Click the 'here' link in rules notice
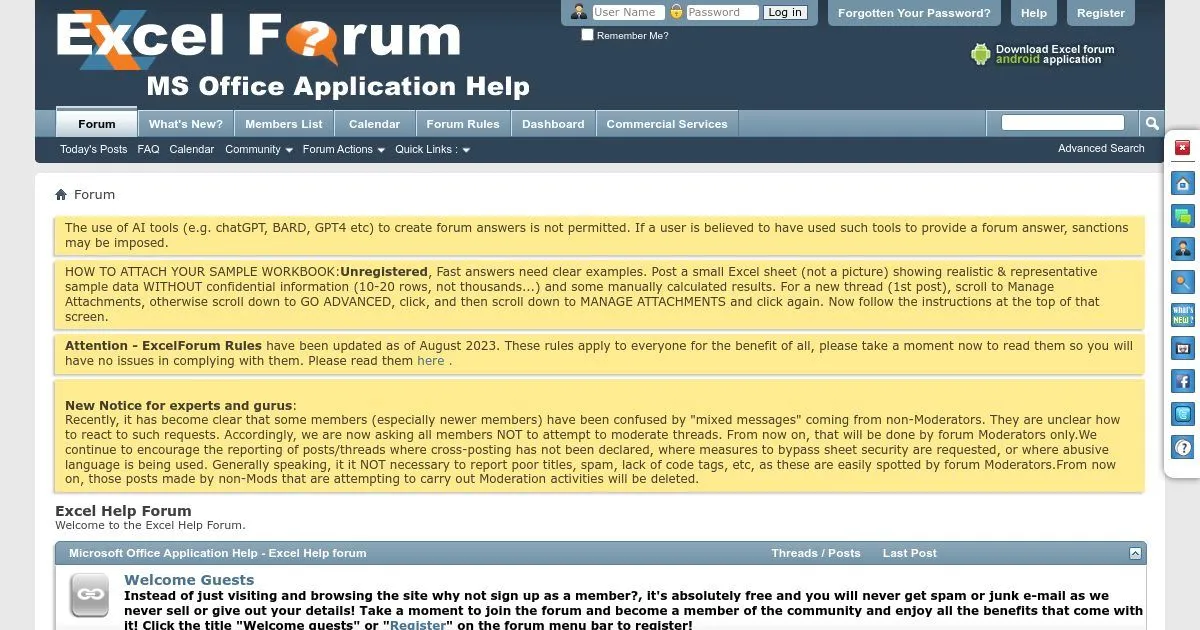 (431, 361)
